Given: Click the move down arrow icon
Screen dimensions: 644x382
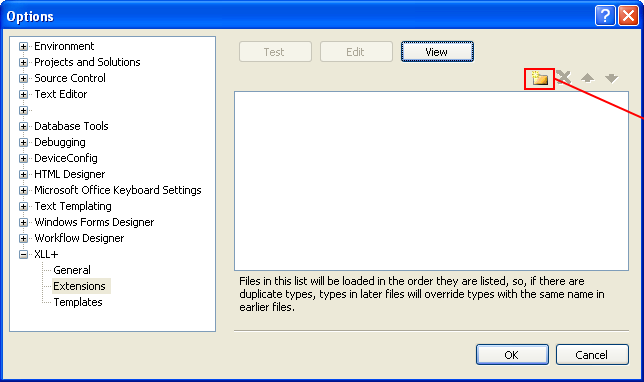Looking at the screenshot, I should [x=612, y=78].
